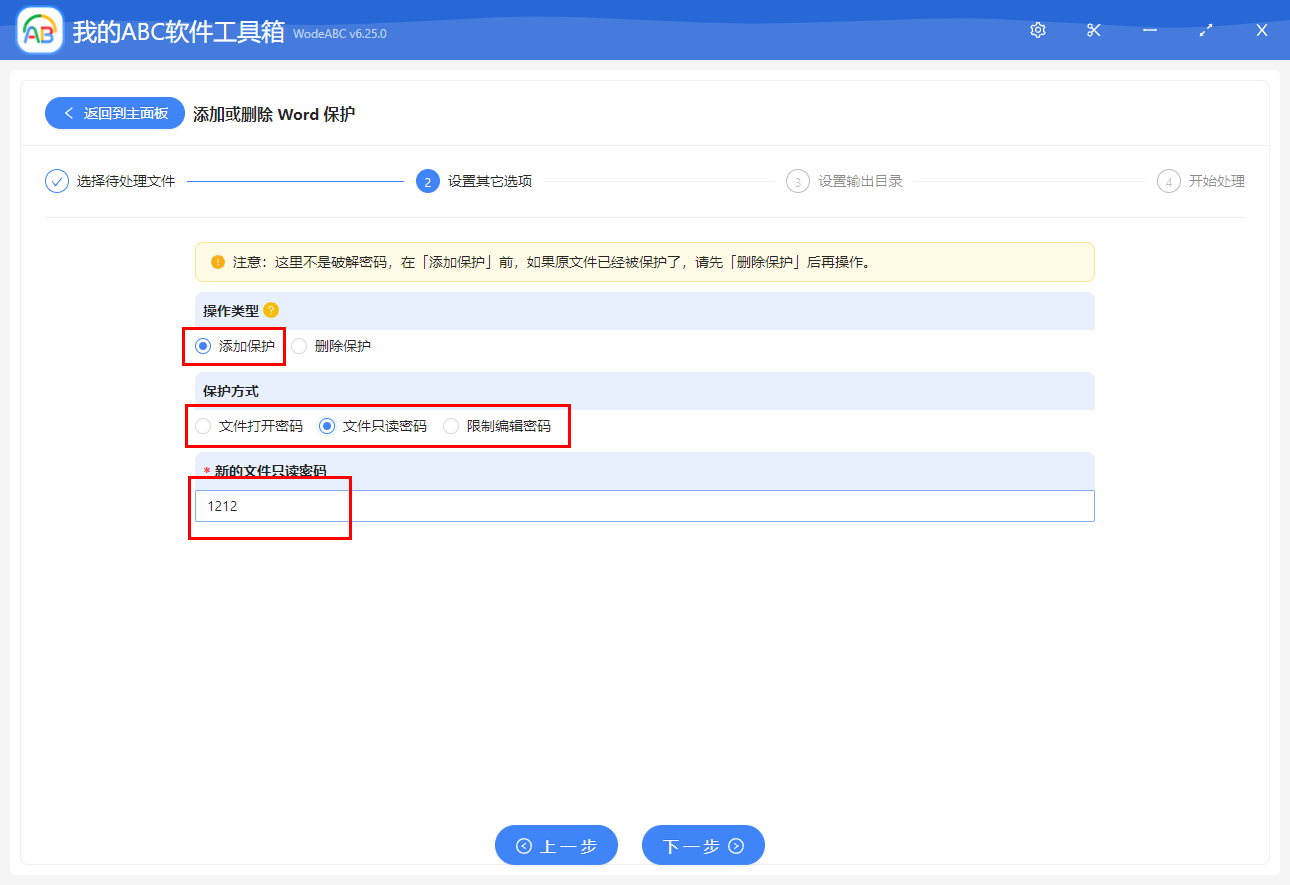Open settings gear icon in title bar
This screenshot has width=1290, height=885.
[x=1038, y=30]
